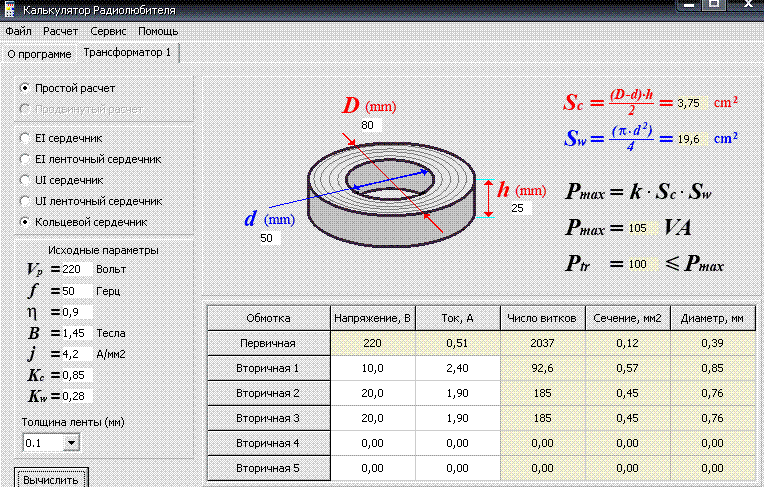The width and height of the screenshot is (766, 488).
Task: Open the Помощь menu
Action: [157, 32]
